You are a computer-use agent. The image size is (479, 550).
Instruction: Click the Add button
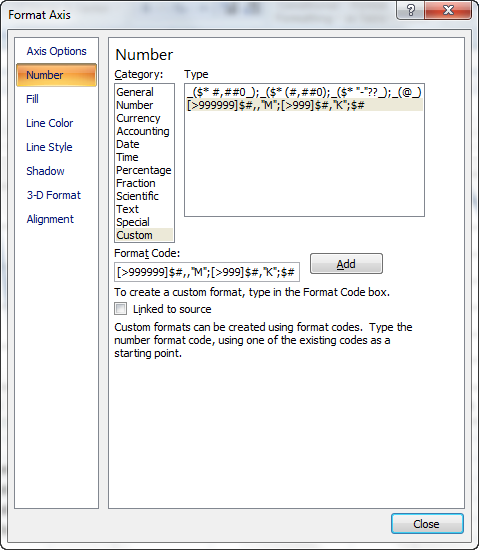[346, 264]
